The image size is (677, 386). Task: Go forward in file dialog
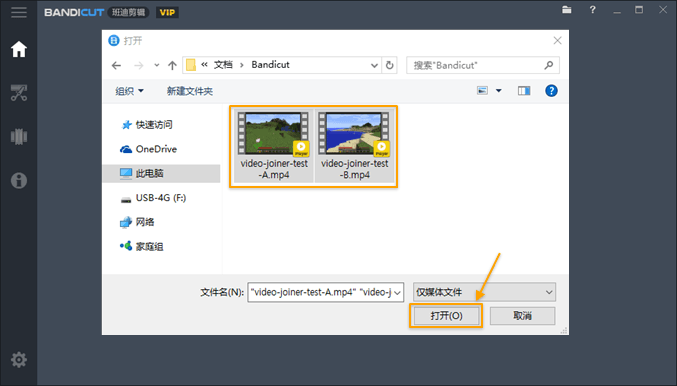pos(139,65)
